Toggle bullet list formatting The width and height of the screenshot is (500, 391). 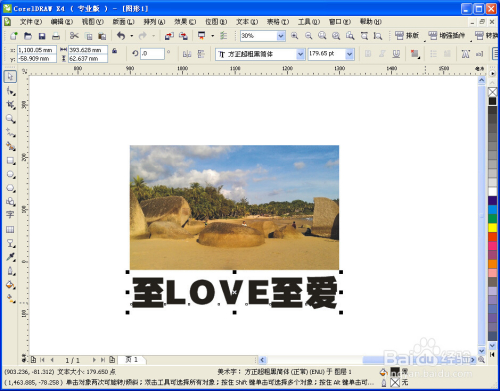coord(433,54)
